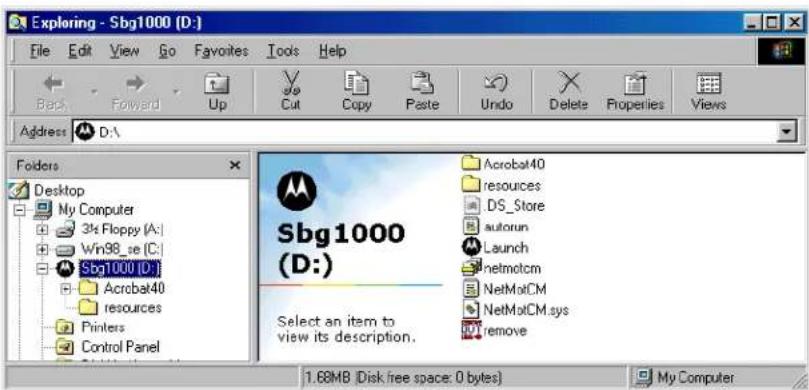The image size is (809, 390).
Task: Open the View menu
Action: pyautogui.click(x=124, y=51)
